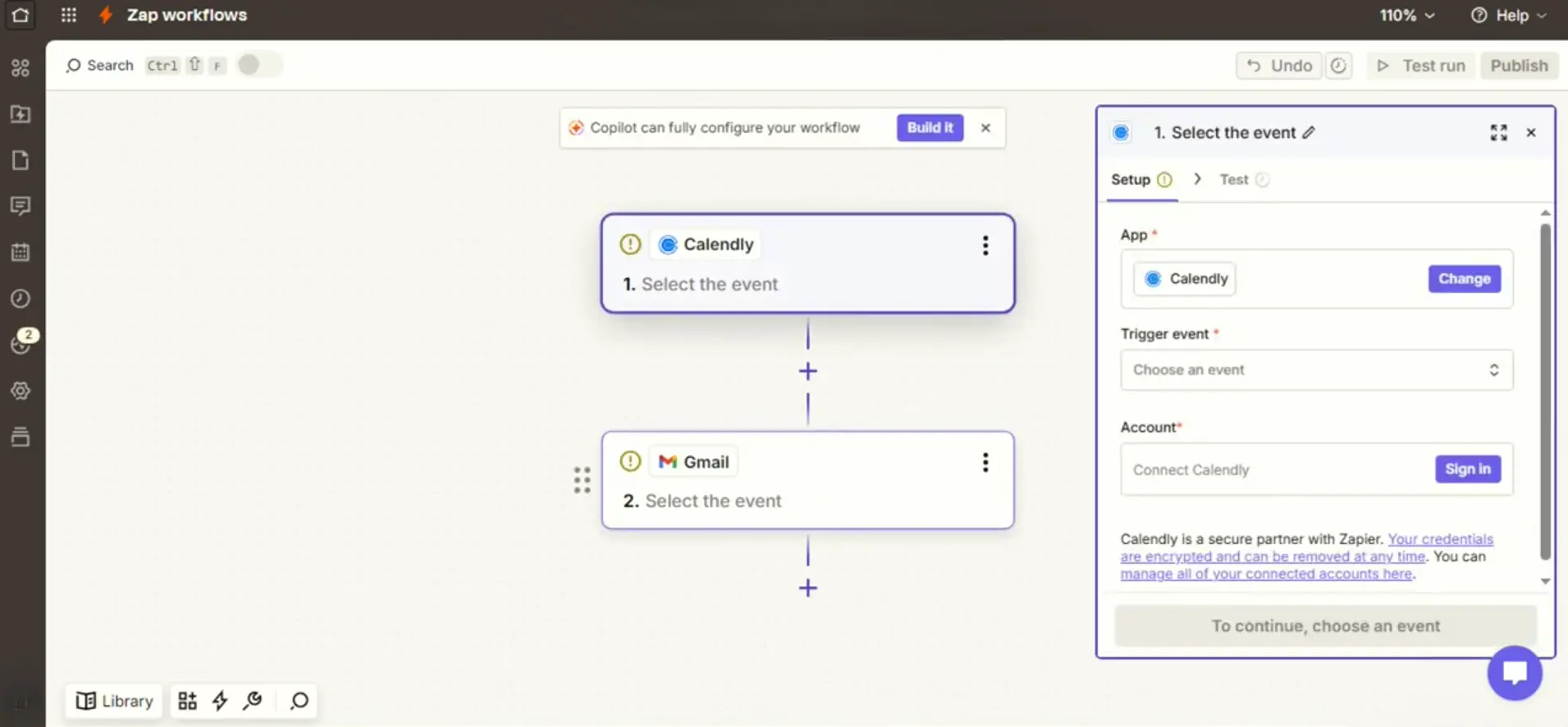Image resolution: width=1568 pixels, height=727 pixels.
Task: Open the page document sidebar icon
Action: (21, 160)
